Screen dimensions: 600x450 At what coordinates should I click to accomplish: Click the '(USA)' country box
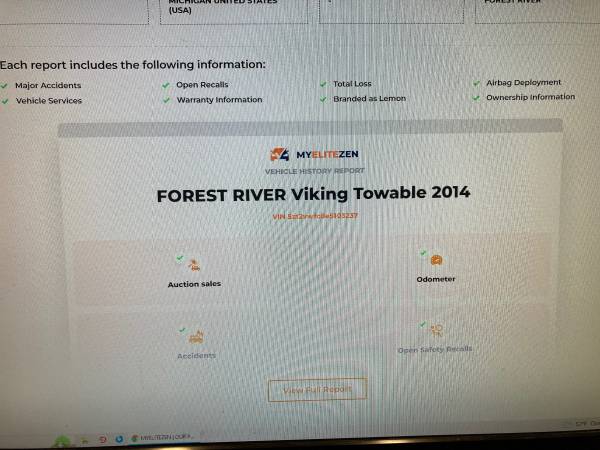point(234,11)
